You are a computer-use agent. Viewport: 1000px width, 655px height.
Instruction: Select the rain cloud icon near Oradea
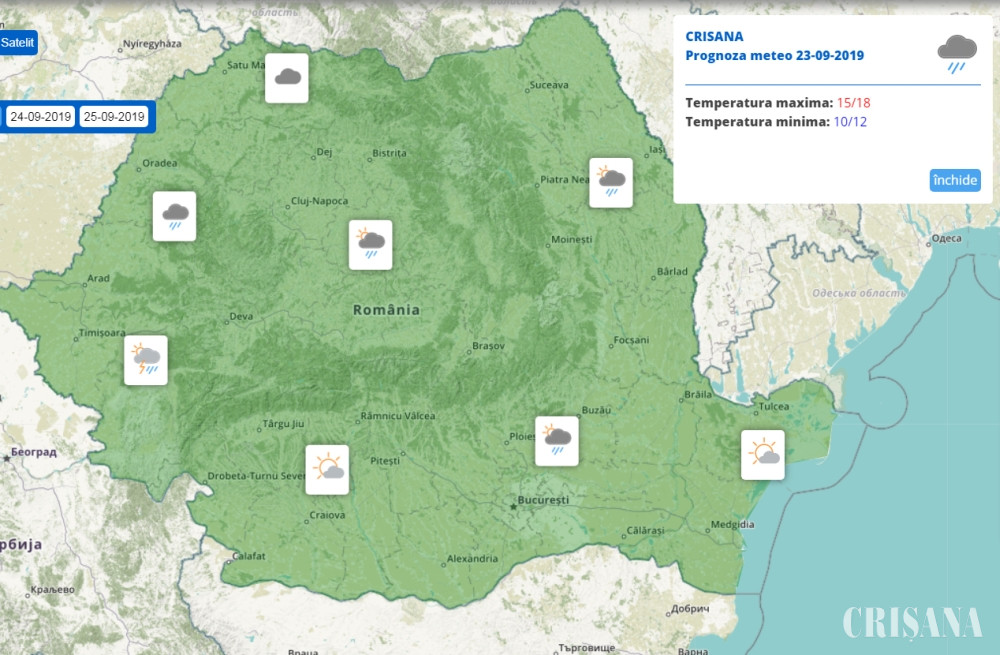(x=174, y=216)
